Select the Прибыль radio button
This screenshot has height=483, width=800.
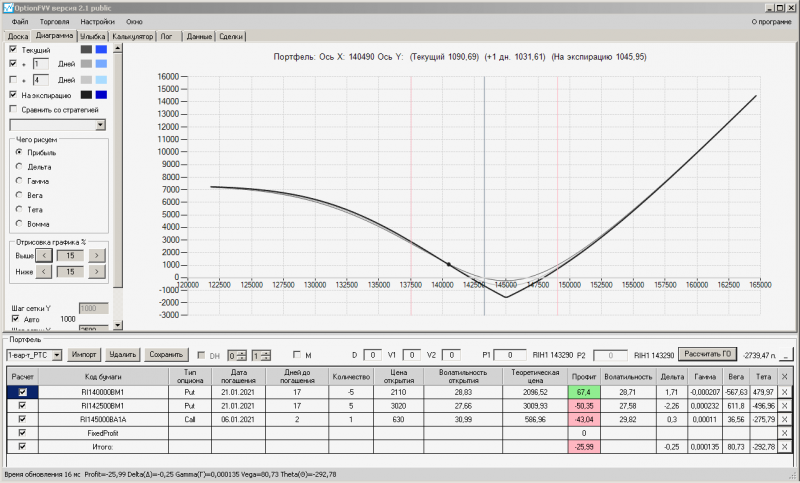pyautogui.click(x=19, y=152)
